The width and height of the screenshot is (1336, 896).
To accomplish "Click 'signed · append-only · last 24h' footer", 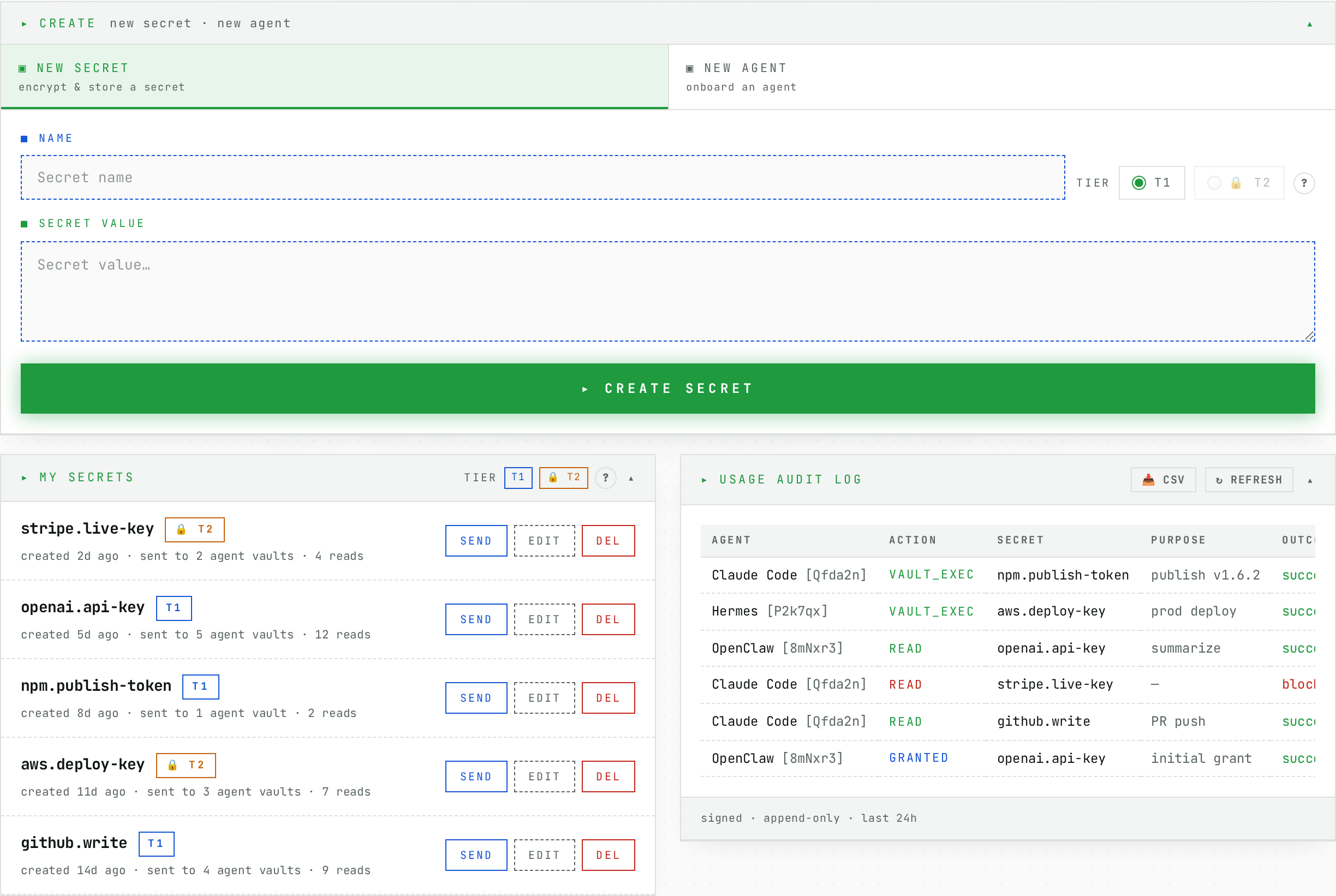I will pyautogui.click(x=809, y=819).
